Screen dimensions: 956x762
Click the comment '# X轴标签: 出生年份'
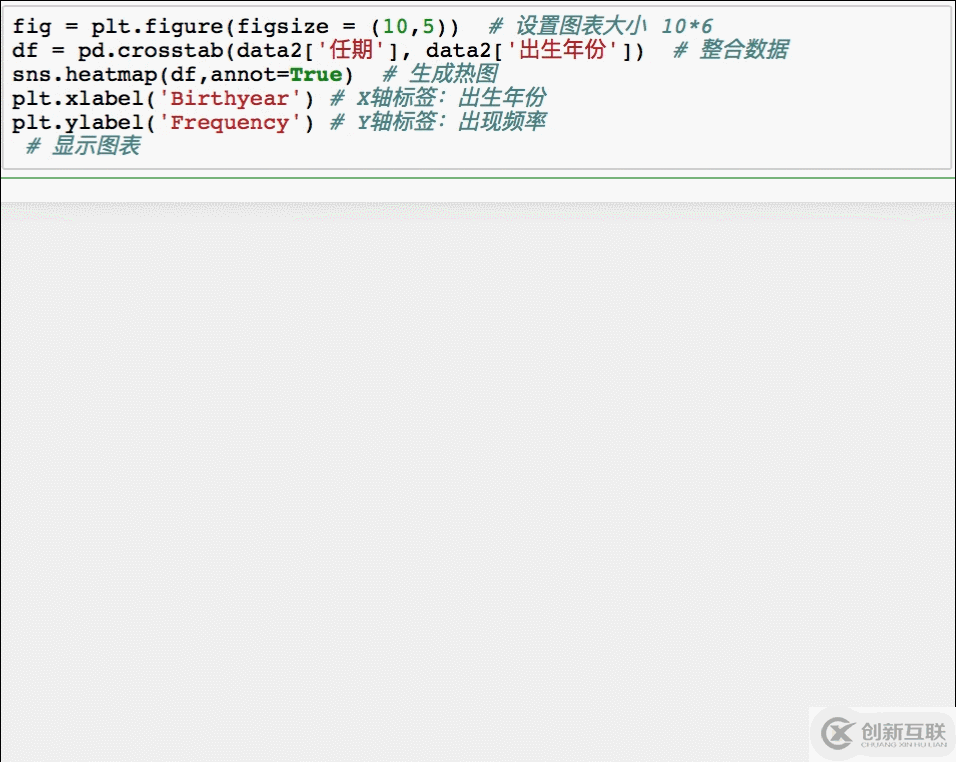tap(438, 98)
